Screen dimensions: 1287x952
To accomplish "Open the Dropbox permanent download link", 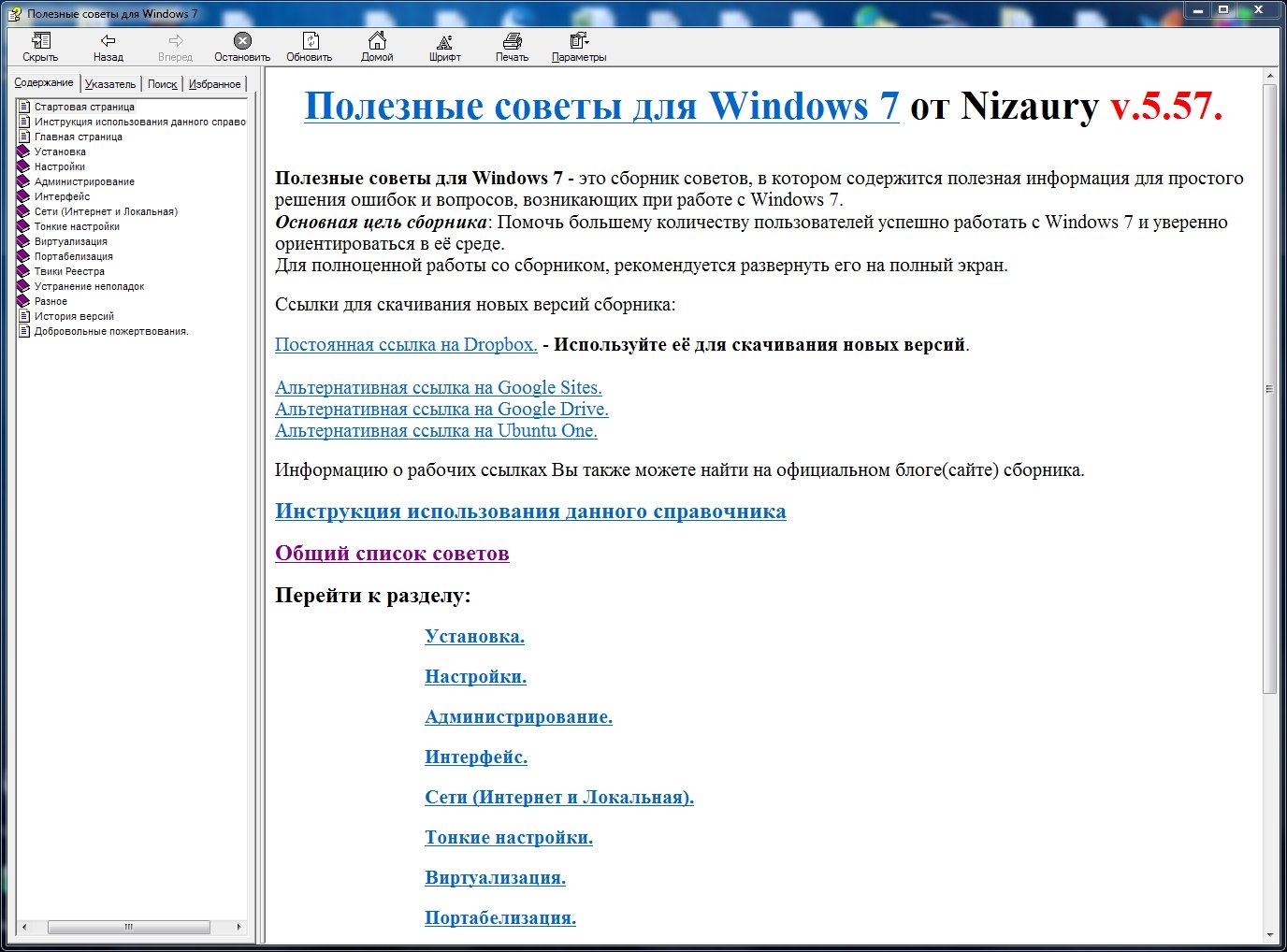I will point(406,345).
